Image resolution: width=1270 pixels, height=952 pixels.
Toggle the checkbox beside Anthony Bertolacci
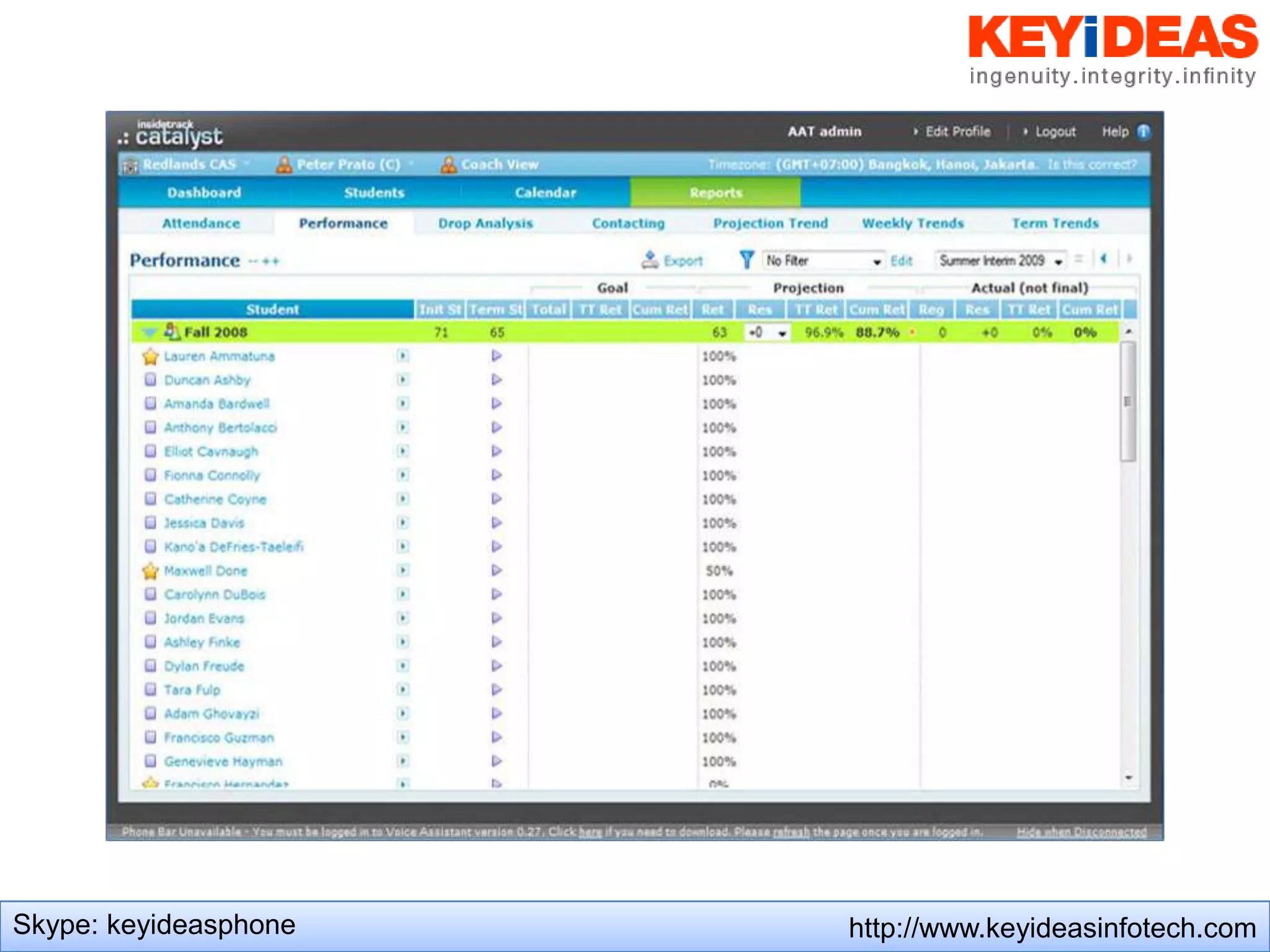coord(150,427)
